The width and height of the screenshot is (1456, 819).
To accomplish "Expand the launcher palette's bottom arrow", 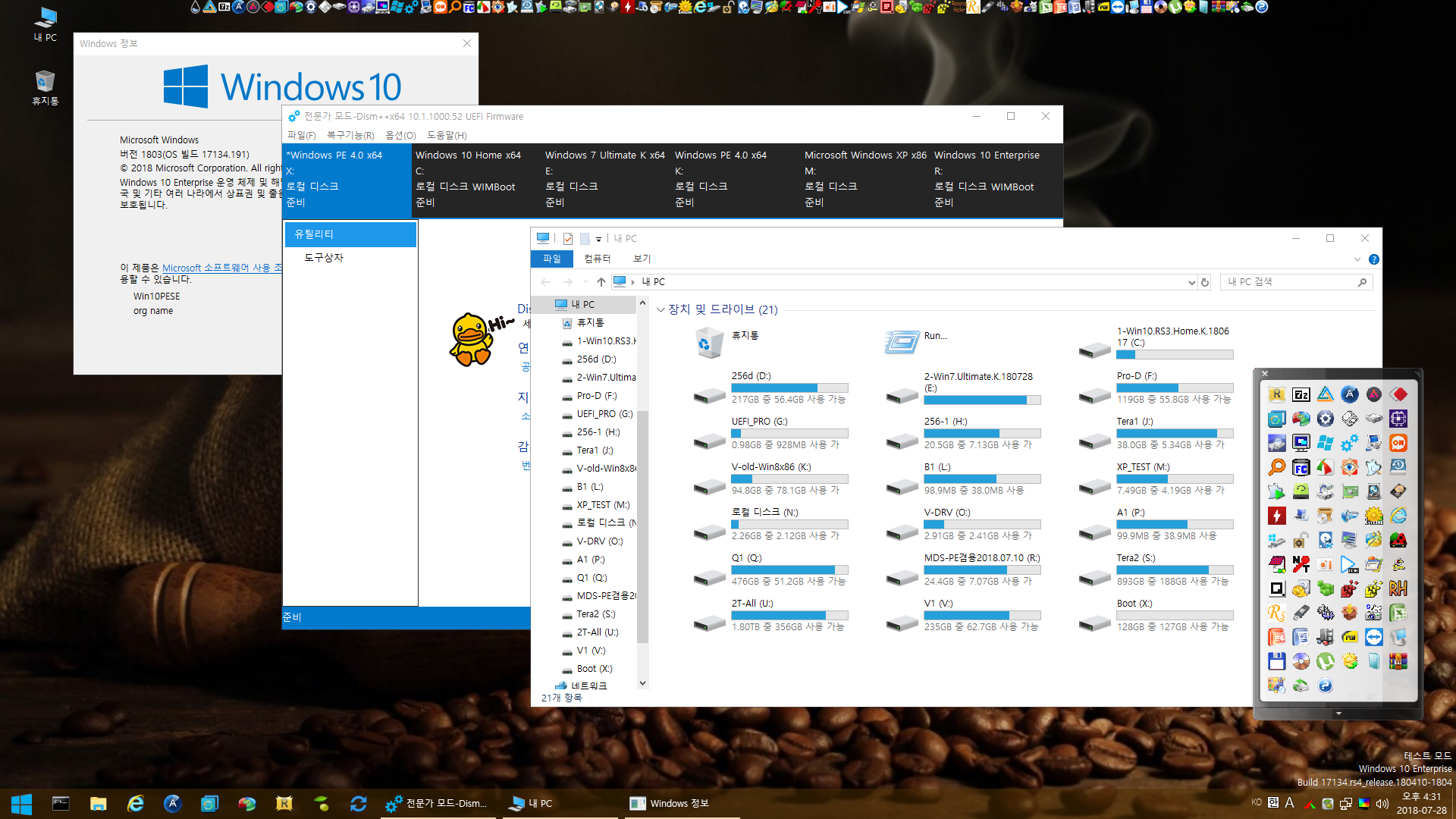I will coord(1338,714).
